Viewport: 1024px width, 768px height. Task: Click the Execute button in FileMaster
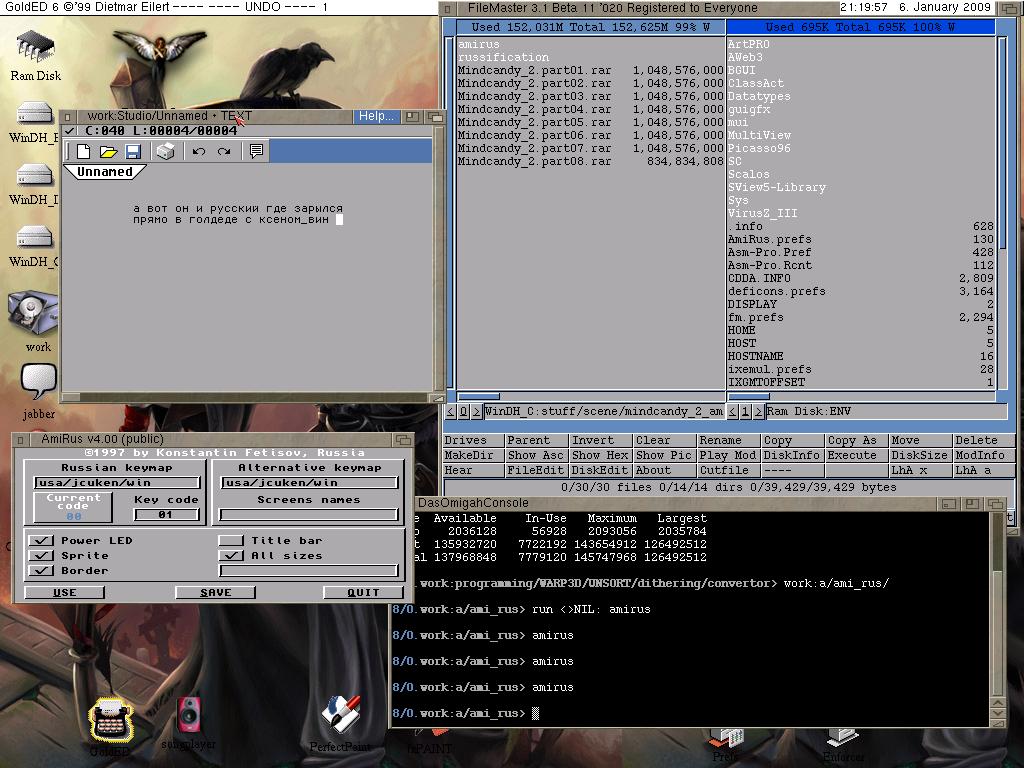pyautogui.click(x=857, y=455)
